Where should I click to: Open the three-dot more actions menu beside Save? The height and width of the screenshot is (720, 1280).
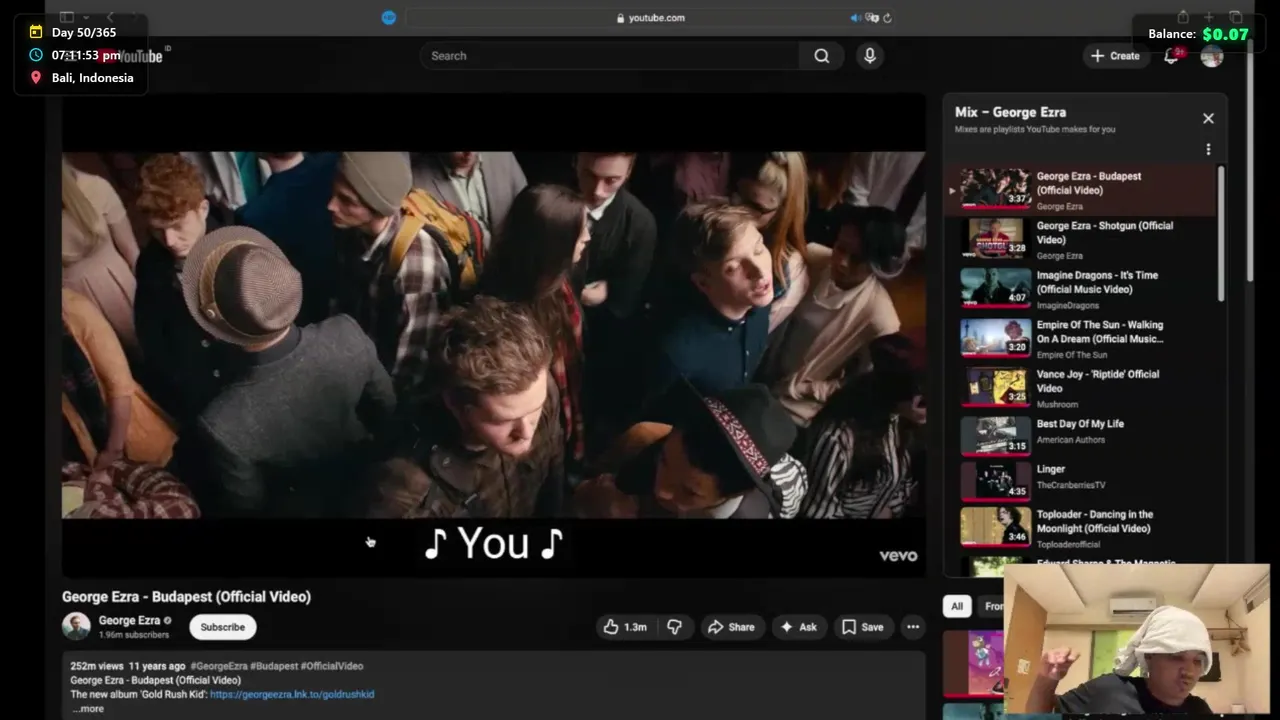[913, 627]
